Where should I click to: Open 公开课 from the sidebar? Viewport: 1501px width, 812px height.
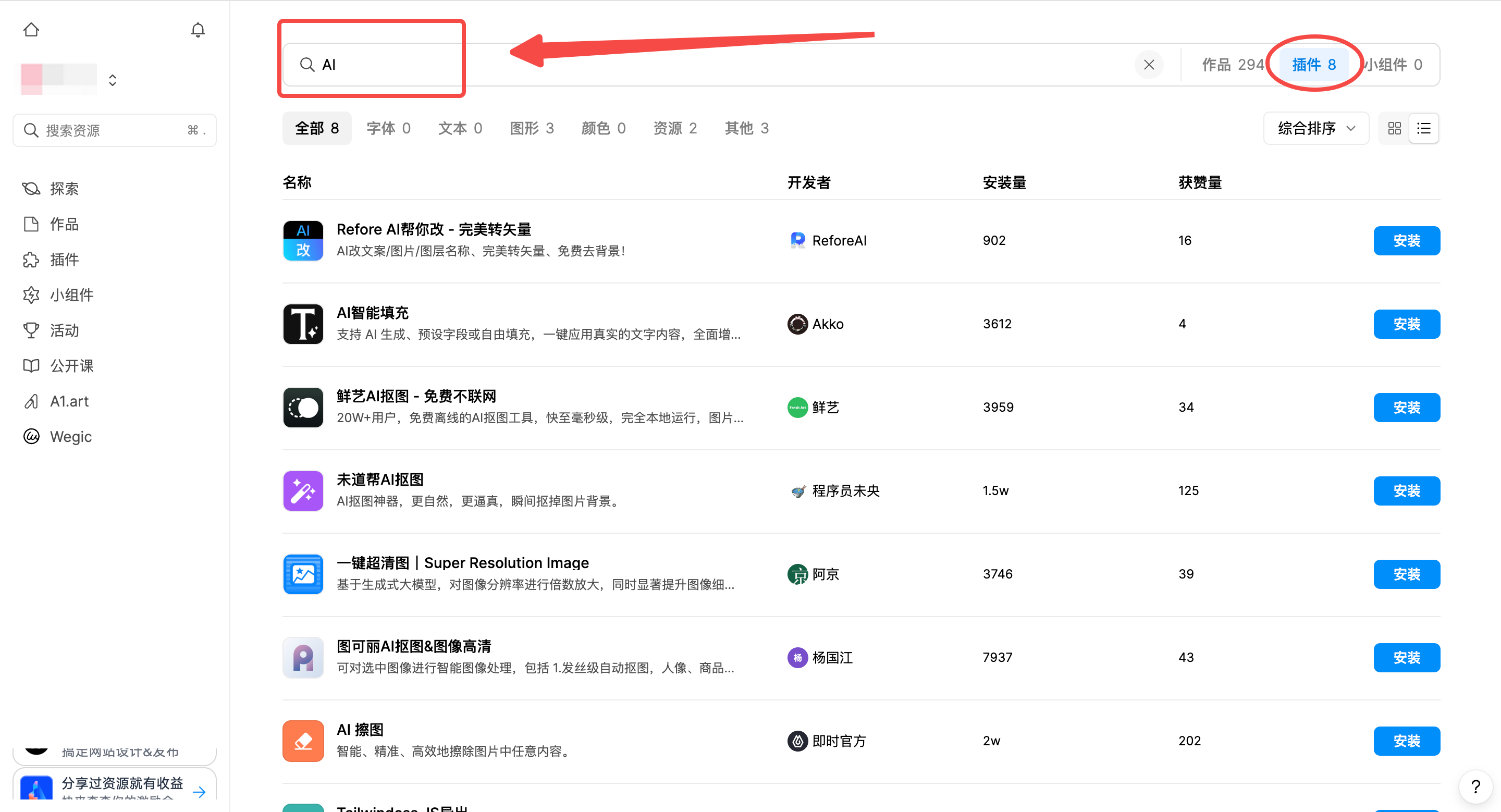(x=71, y=366)
